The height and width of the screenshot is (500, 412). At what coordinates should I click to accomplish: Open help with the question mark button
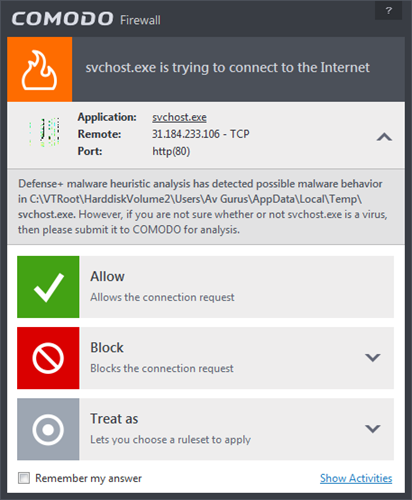389,11
